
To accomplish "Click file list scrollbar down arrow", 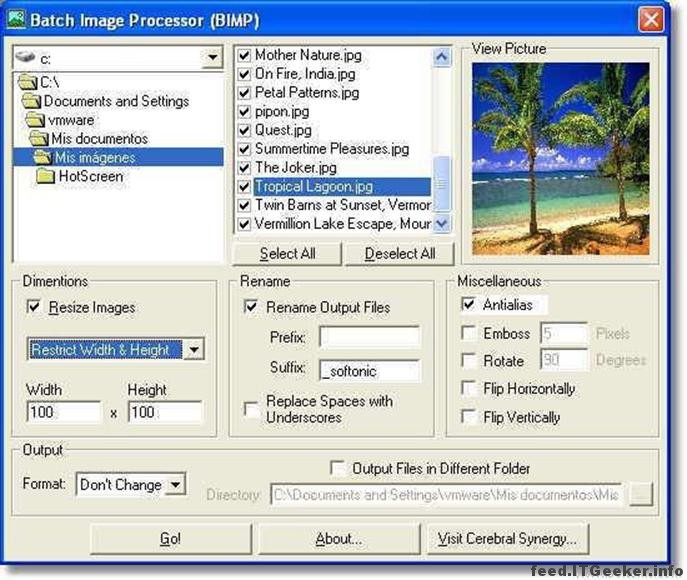I will point(442,223).
